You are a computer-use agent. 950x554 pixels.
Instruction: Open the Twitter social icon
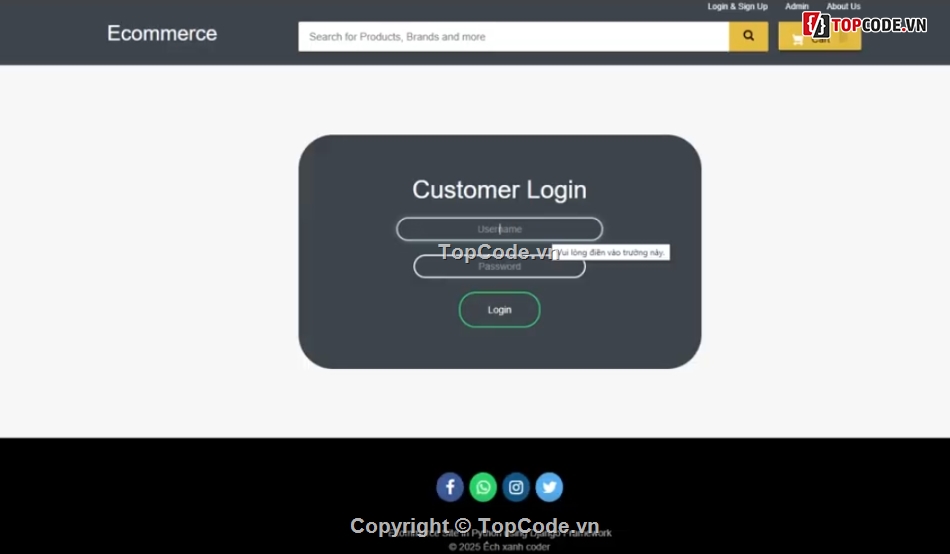click(549, 487)
